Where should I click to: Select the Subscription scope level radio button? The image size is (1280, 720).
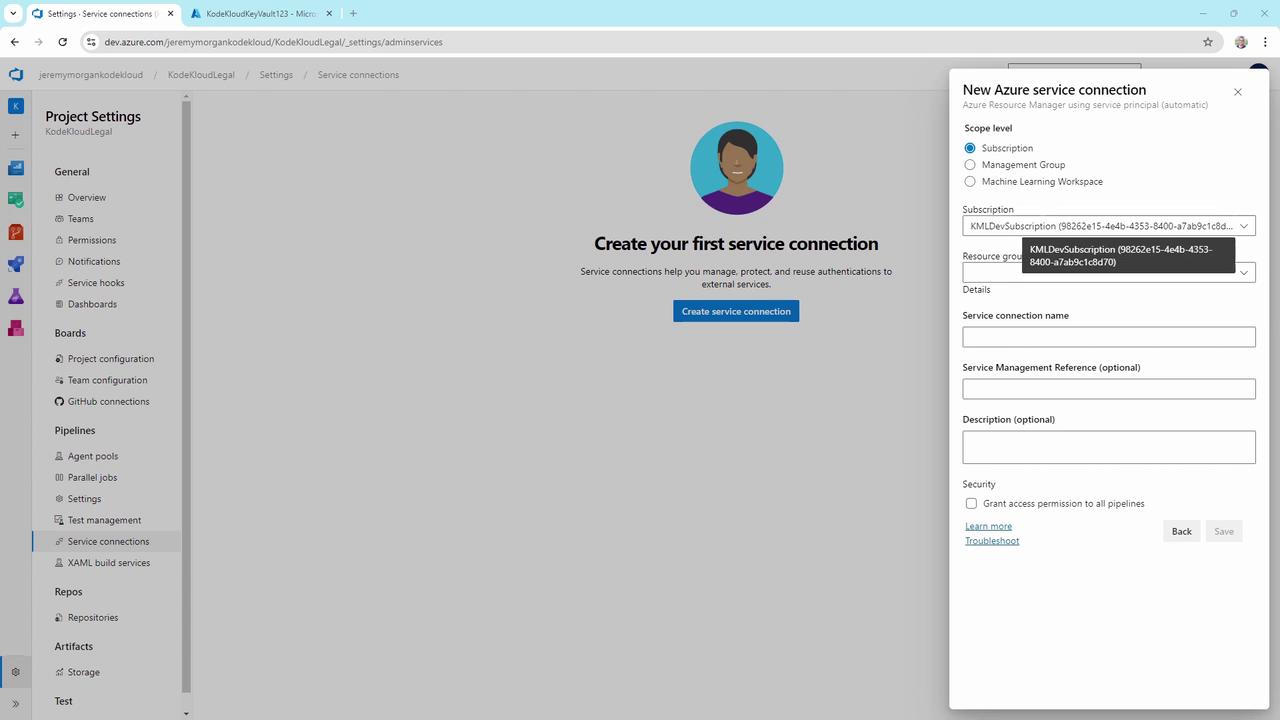[970, 148]
